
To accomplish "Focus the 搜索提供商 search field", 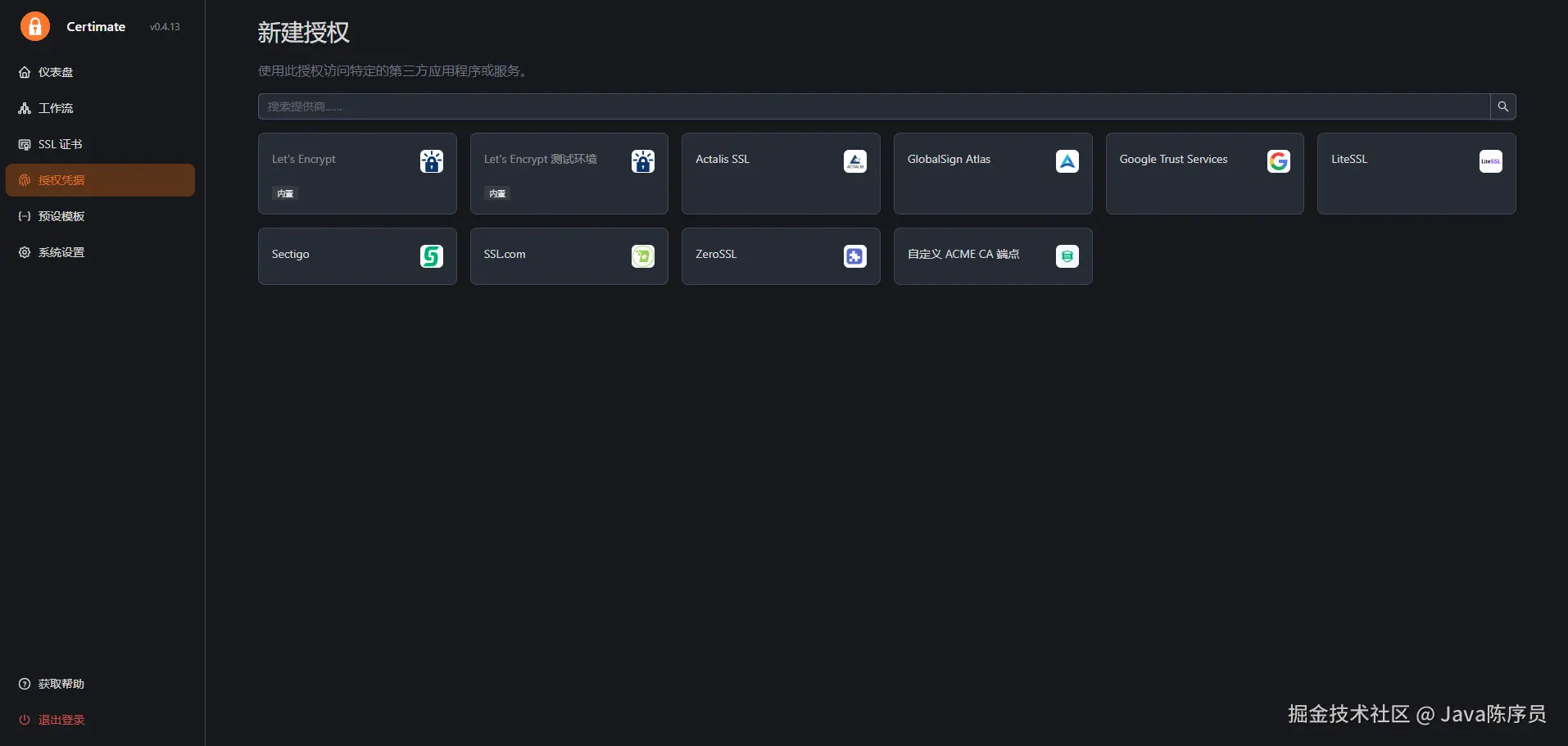I will click(874, 106).
